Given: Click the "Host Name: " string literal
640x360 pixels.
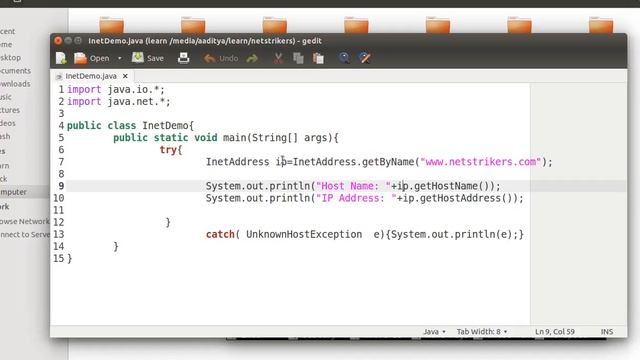Looking at the screenshot, I should coord(353,186).
